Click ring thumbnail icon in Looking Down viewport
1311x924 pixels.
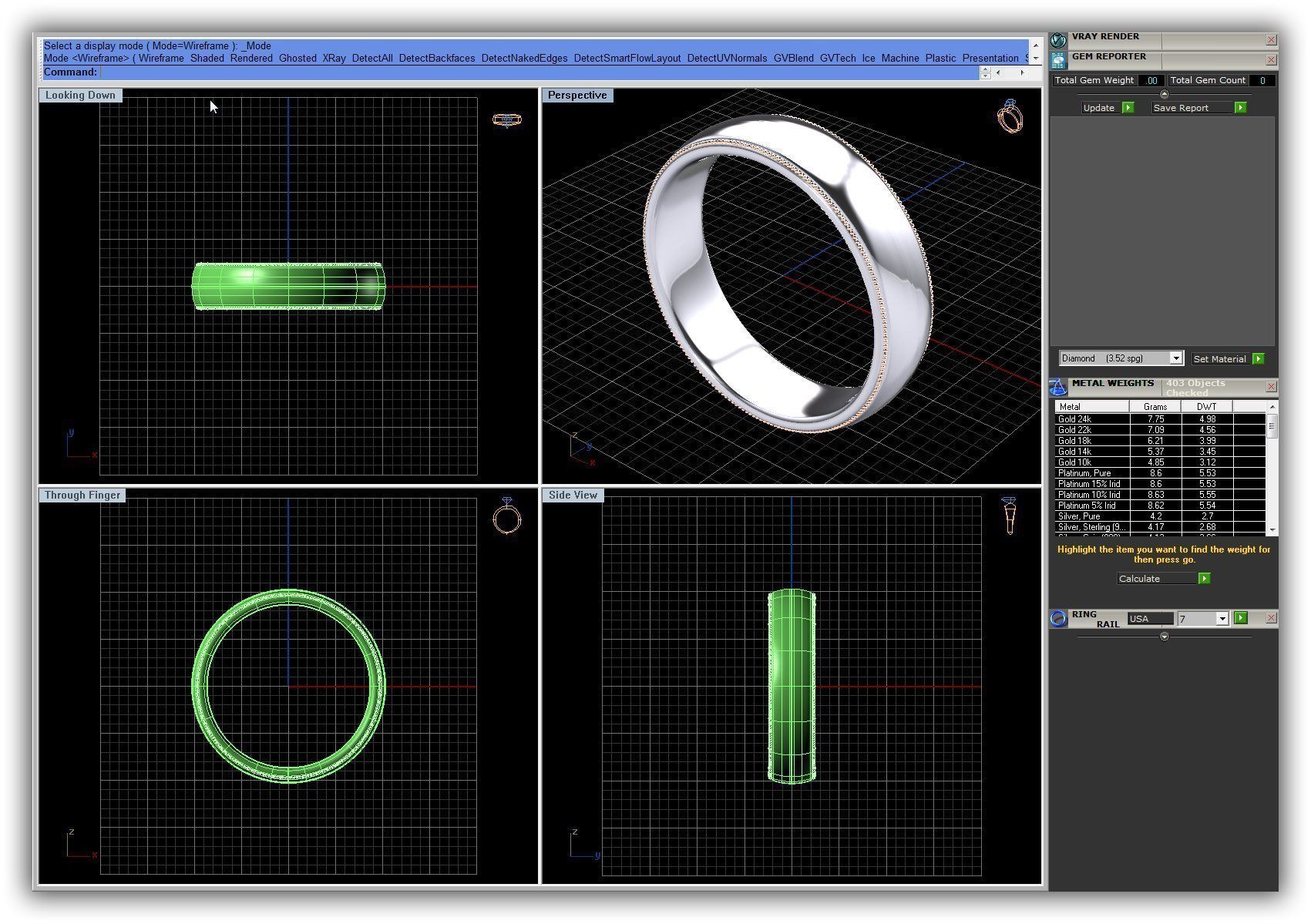pos(506,119)
